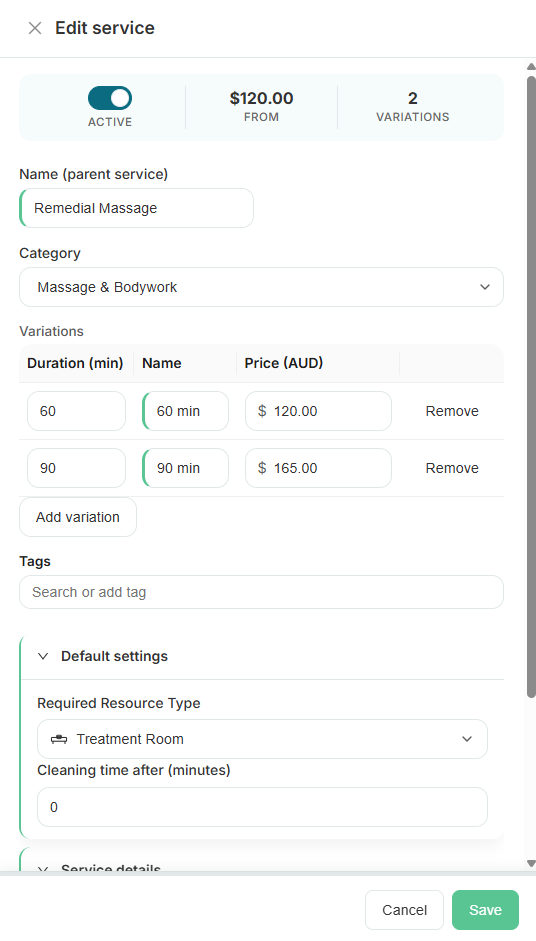Edit Cleaning time after minutes field

(262, 807)
